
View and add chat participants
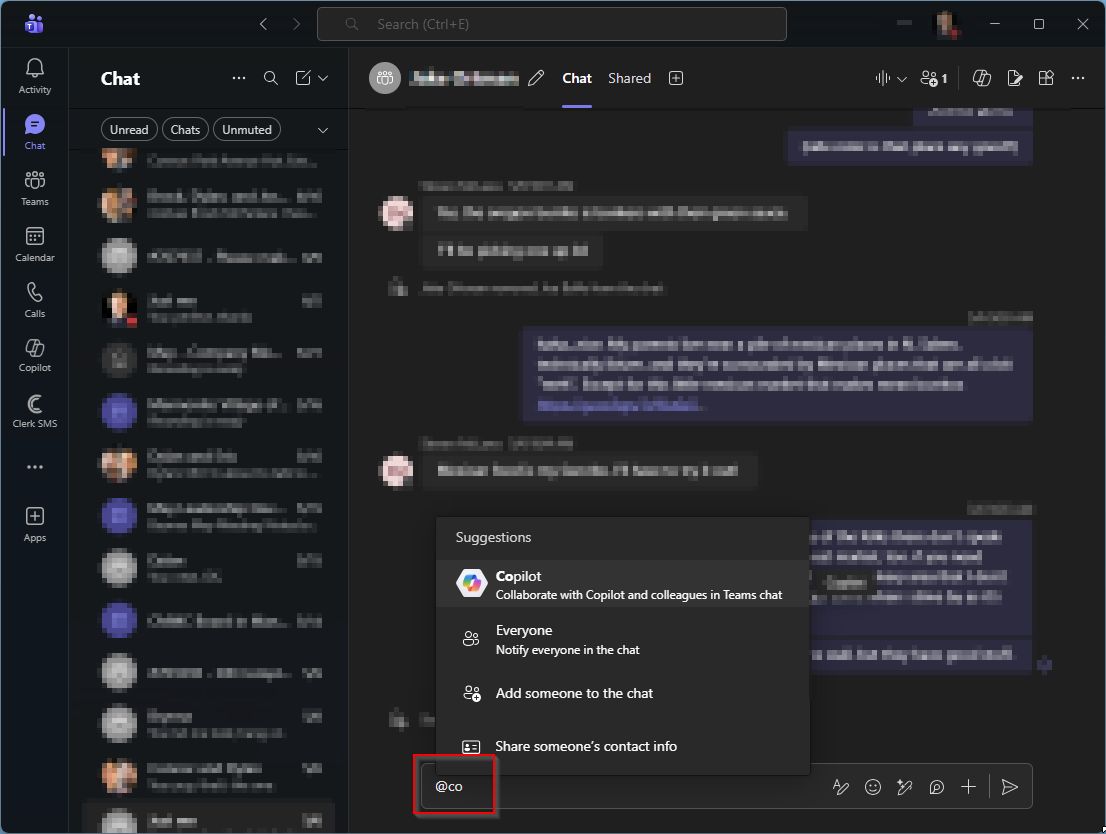tap(934, 78)
